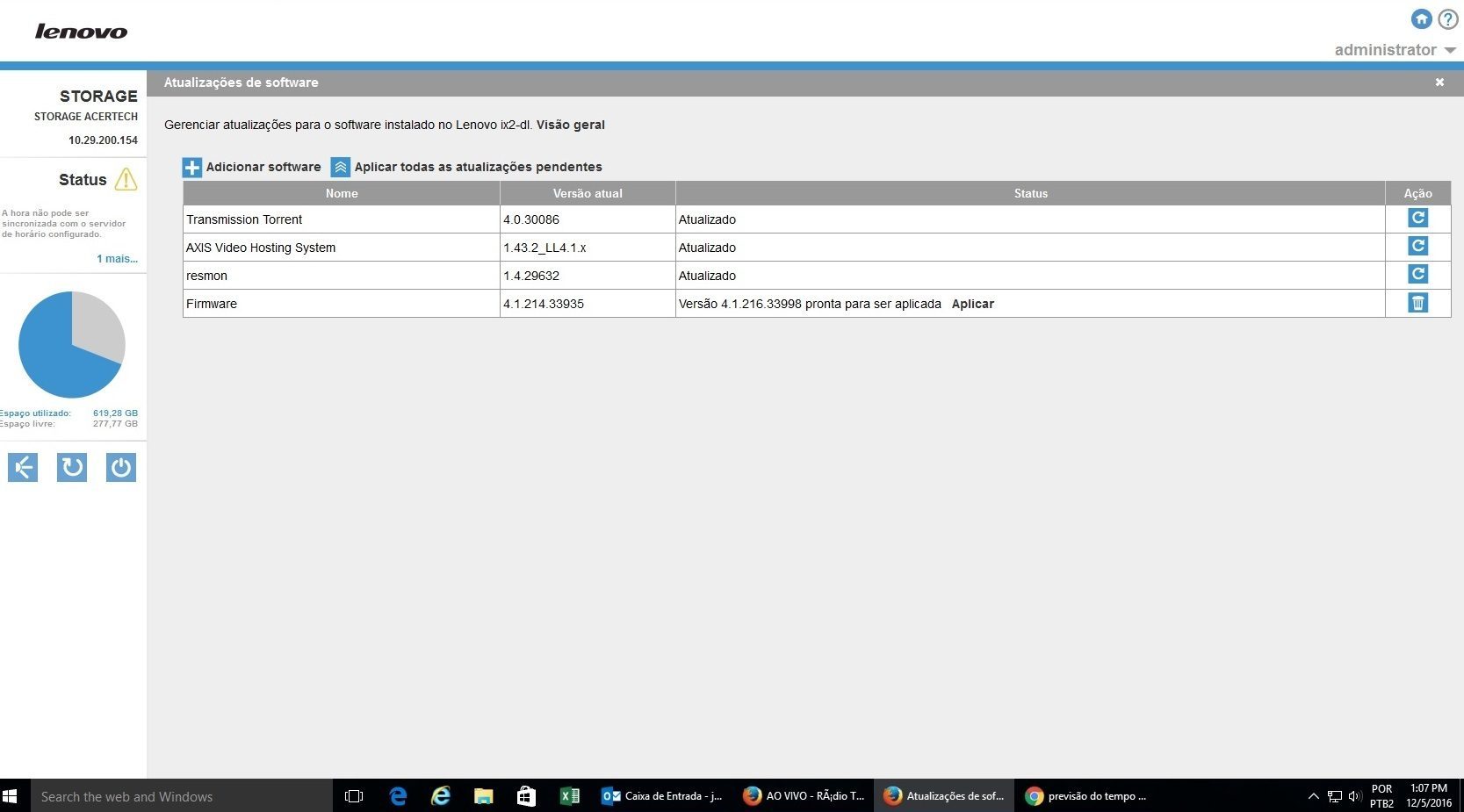Screen dimensions: 1464x812
Task: Switch to Atualizações de software Firefox window
Action: point(944,796)
